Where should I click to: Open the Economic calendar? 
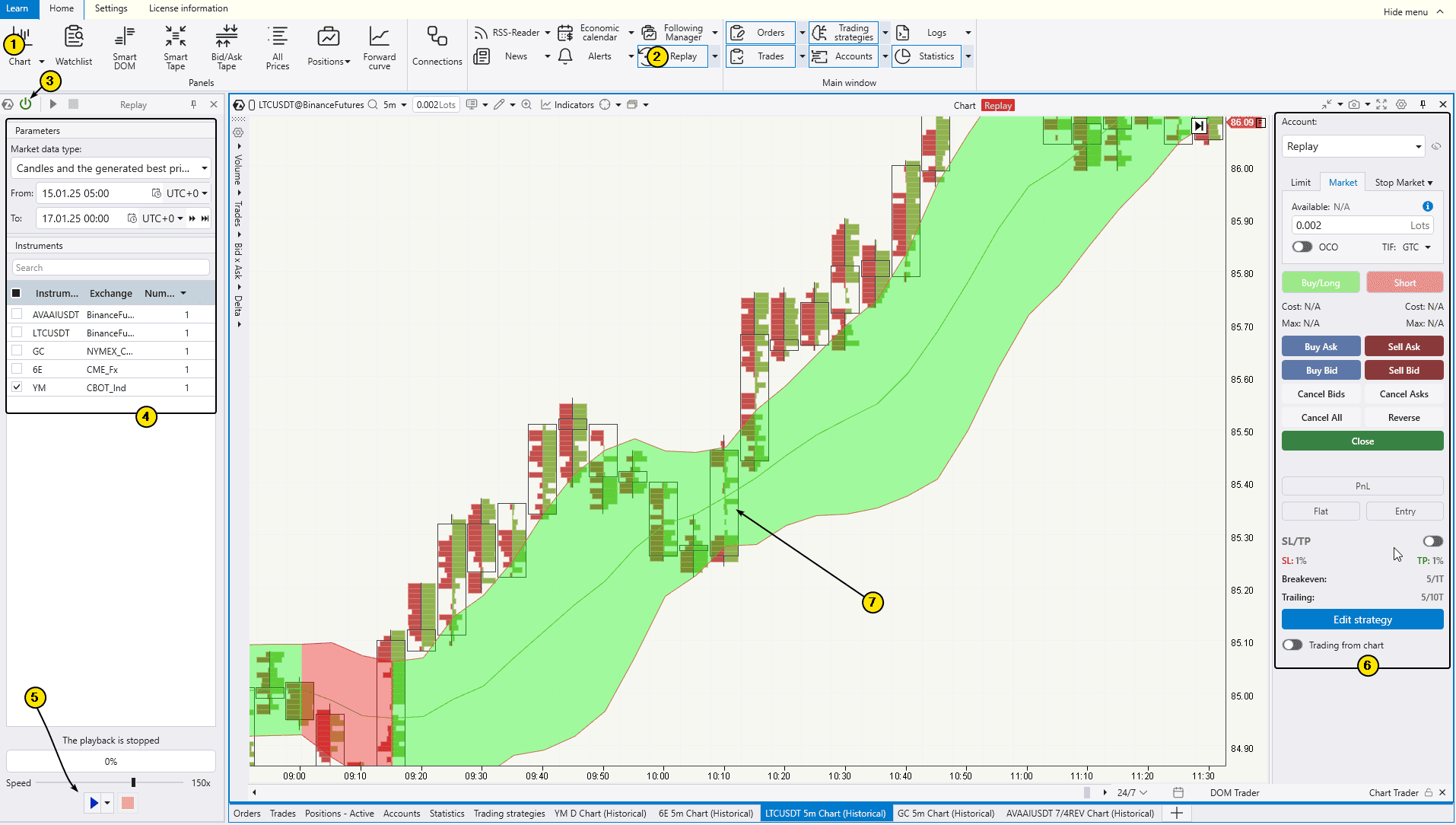point(591,33)
